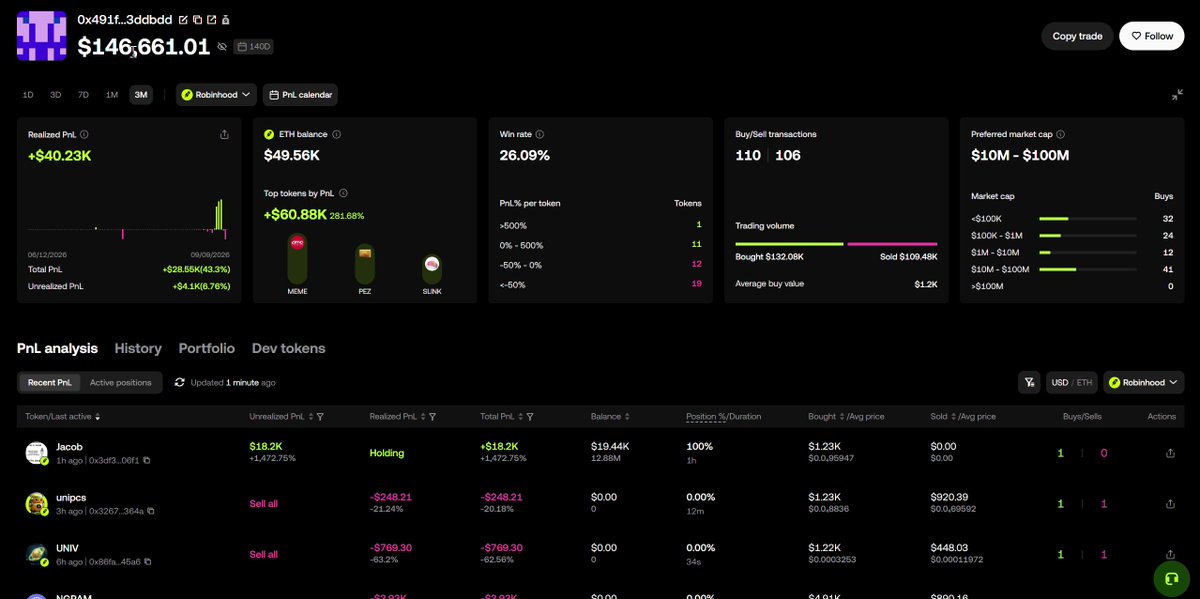Copy Jacob token address
The width and height of the screenshot is (1200, 599).
147,460
